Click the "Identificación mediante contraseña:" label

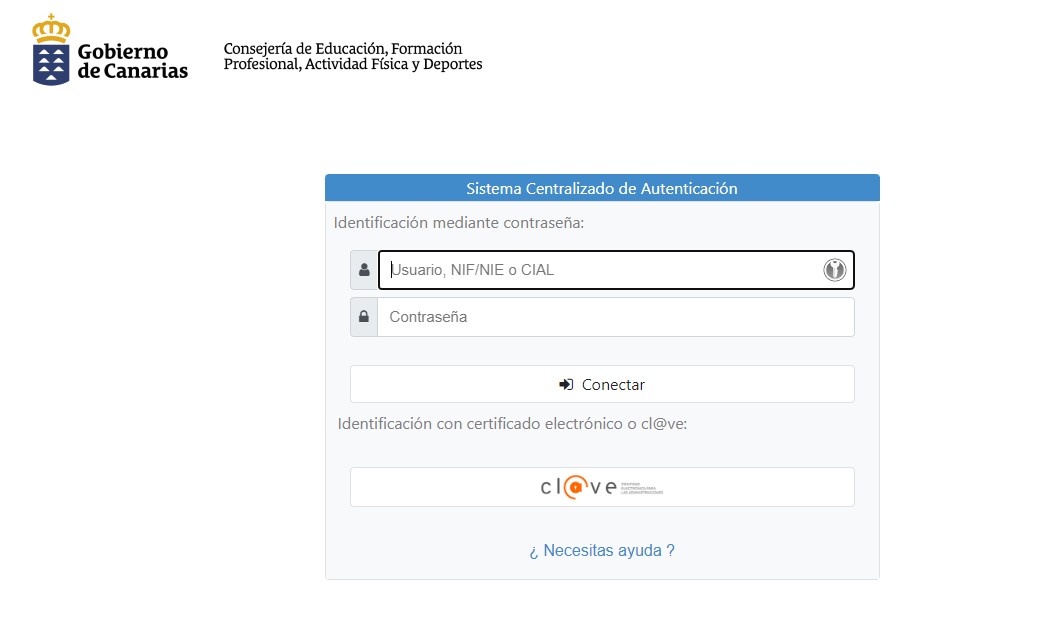(x=459, y=223)
